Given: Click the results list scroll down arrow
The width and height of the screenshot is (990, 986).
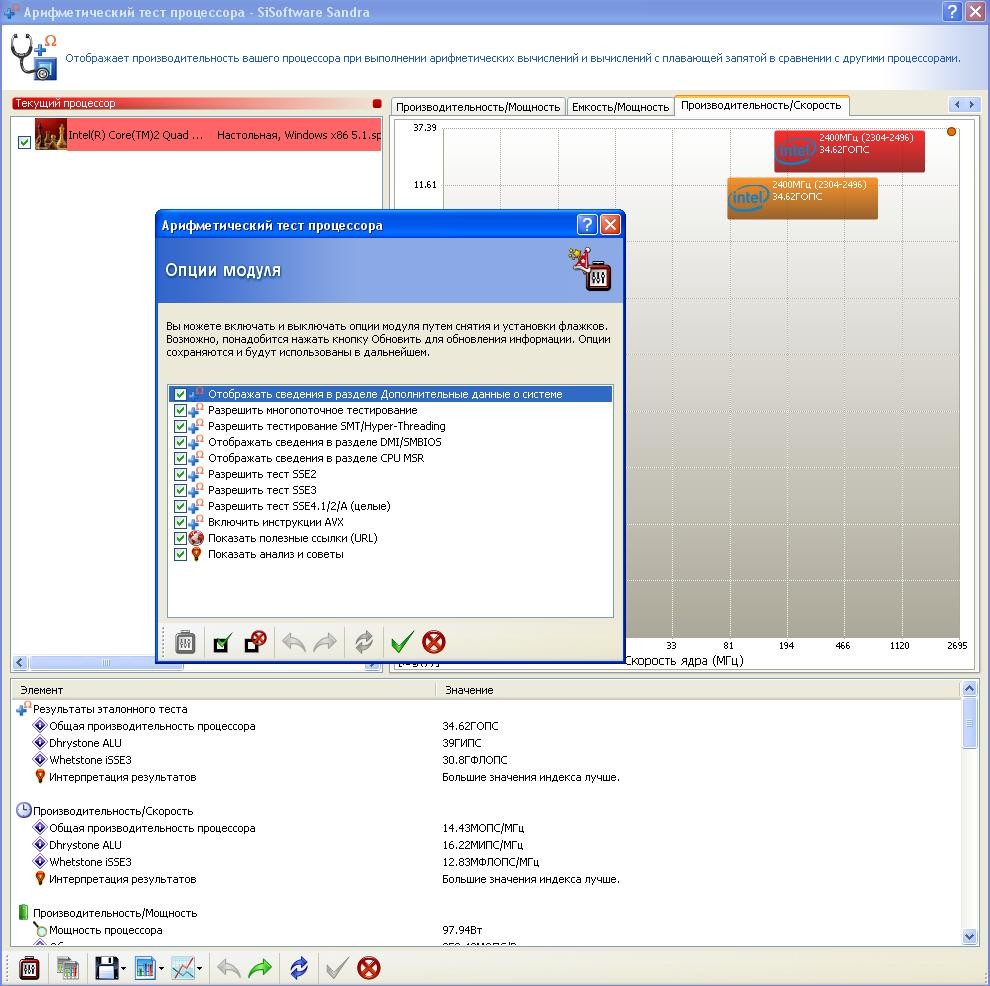Looking at the screenshot, I should tap(969, 937).
